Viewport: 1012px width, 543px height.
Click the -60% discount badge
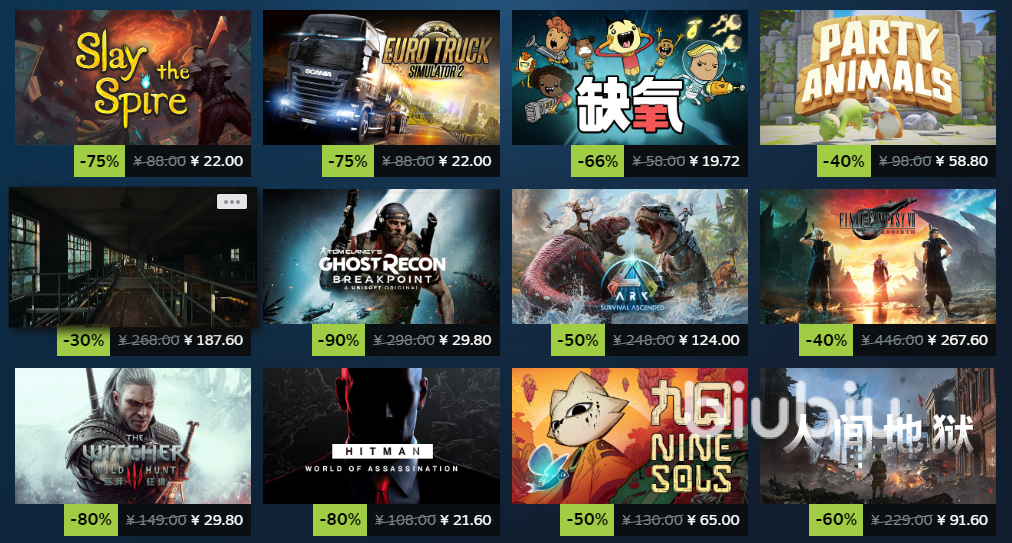point(836,520)
